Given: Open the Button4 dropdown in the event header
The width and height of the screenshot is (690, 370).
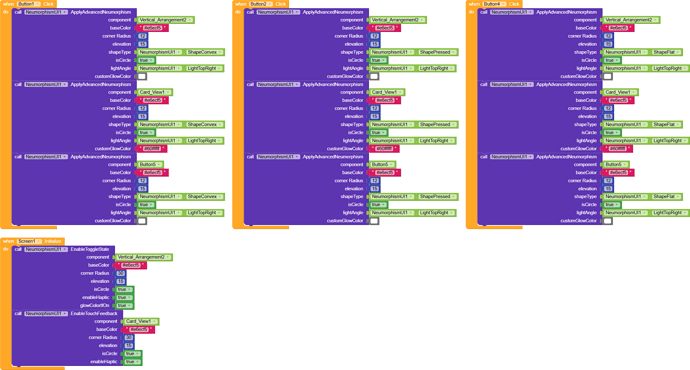Looking at the screenshot, I should (494, 4).
